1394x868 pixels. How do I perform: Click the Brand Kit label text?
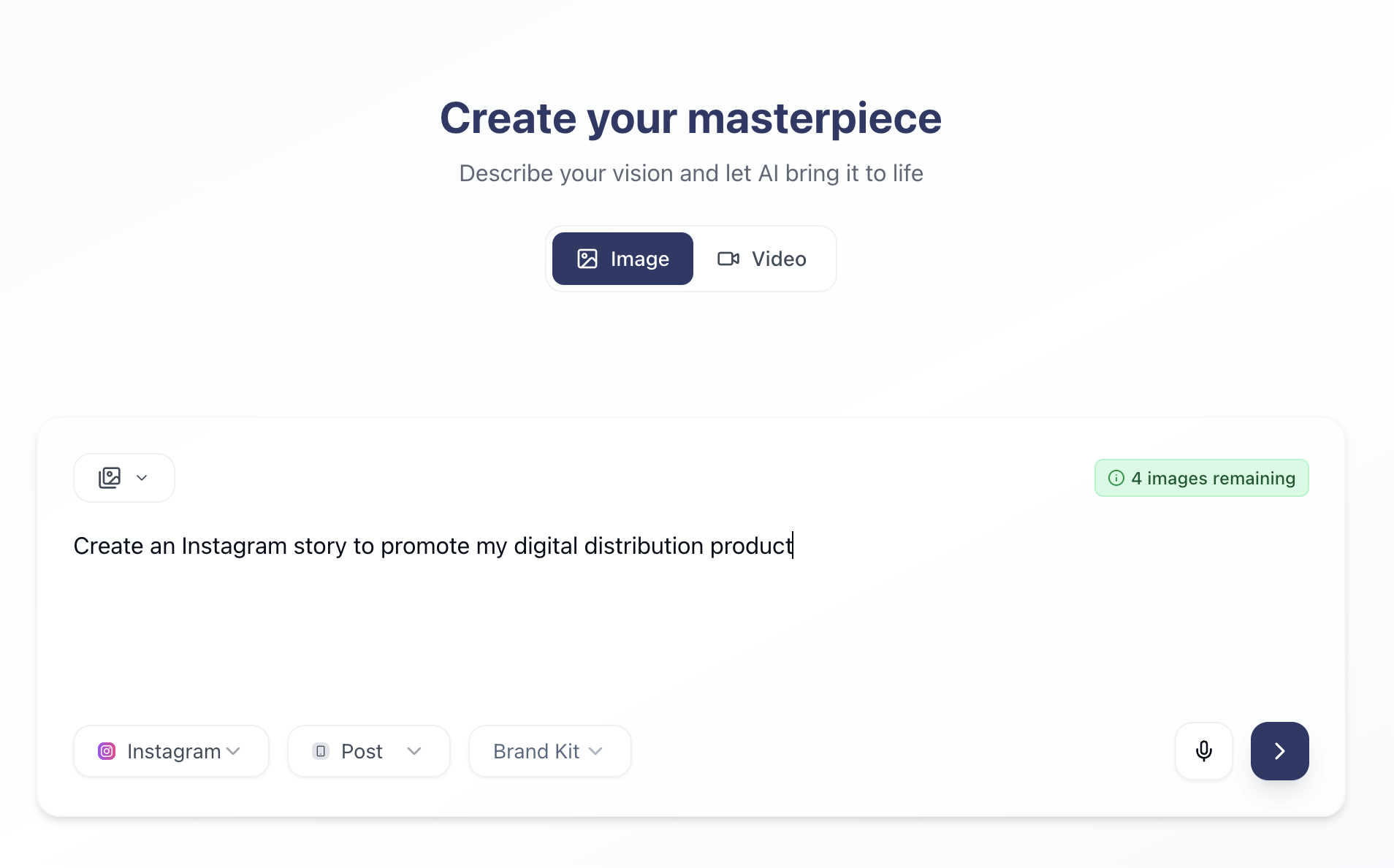tap(536, 751)
